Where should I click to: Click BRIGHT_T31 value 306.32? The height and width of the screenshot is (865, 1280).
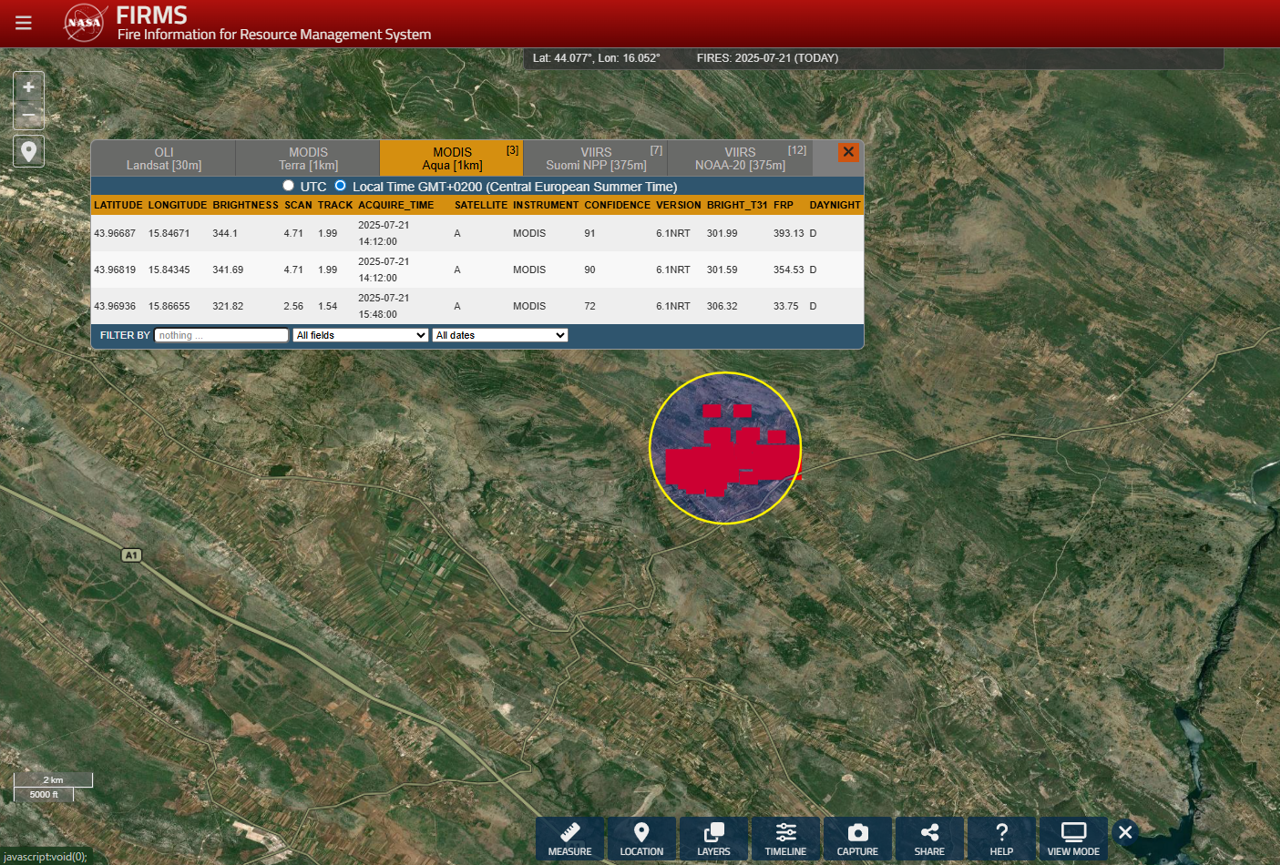click(x=722, y=306)
